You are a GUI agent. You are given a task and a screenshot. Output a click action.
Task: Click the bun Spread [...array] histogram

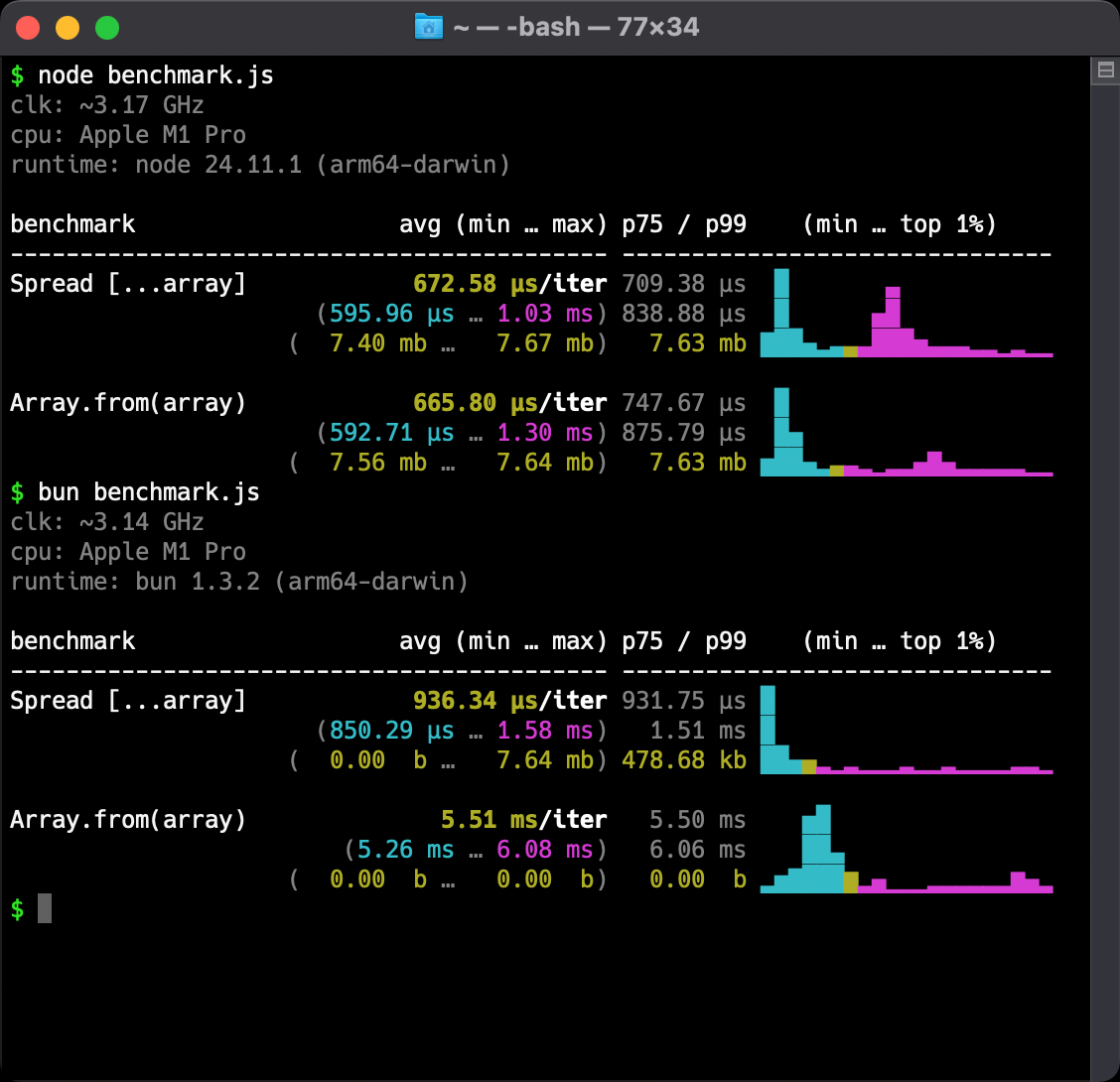coord(906,732)
